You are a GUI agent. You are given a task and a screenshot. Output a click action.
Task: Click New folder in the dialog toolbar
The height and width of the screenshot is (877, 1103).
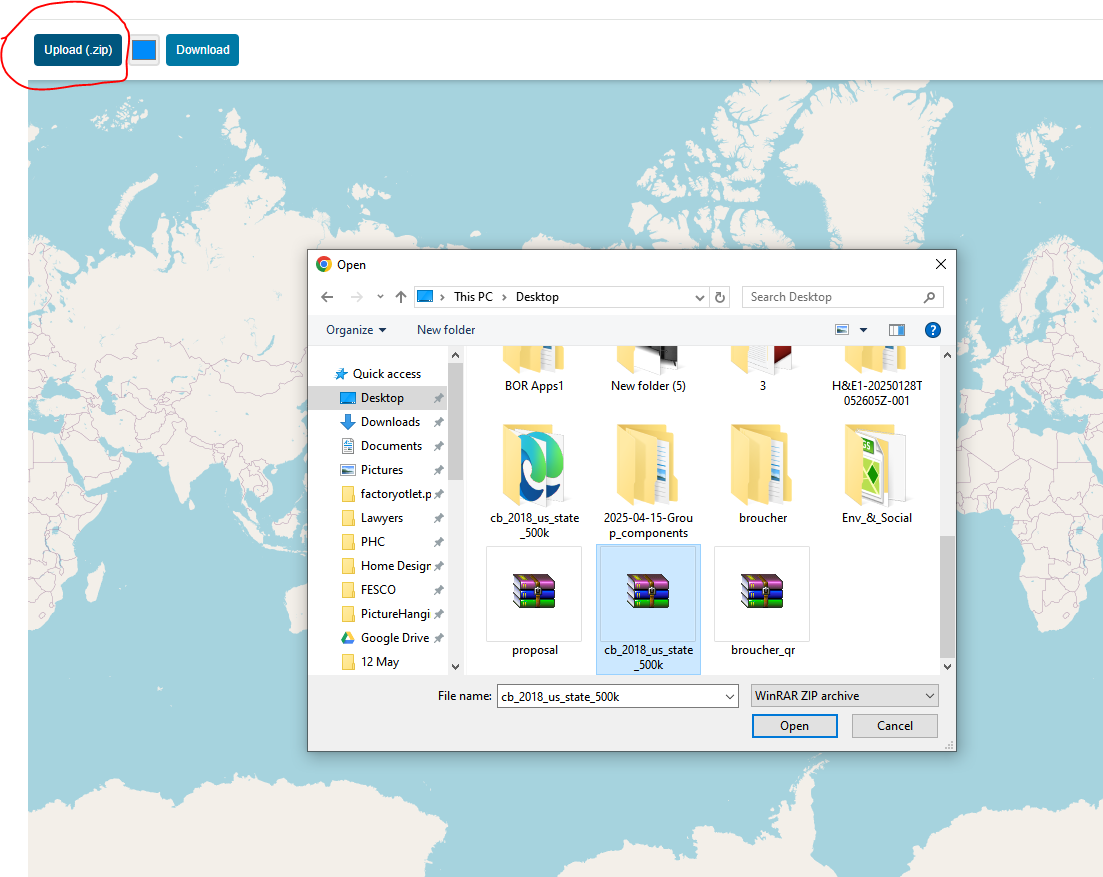coord(446,329)
